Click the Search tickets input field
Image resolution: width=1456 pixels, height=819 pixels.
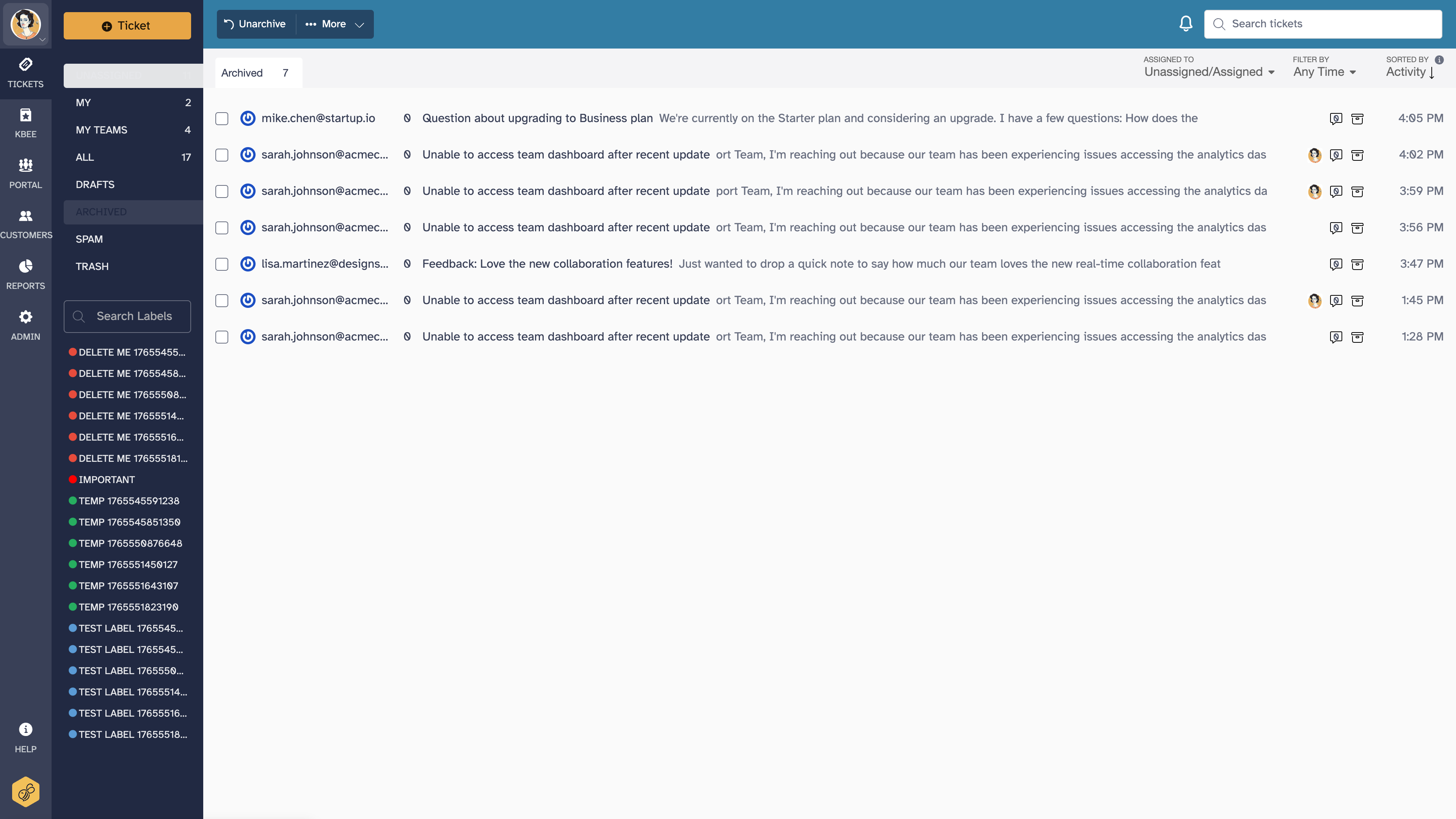1323,23
